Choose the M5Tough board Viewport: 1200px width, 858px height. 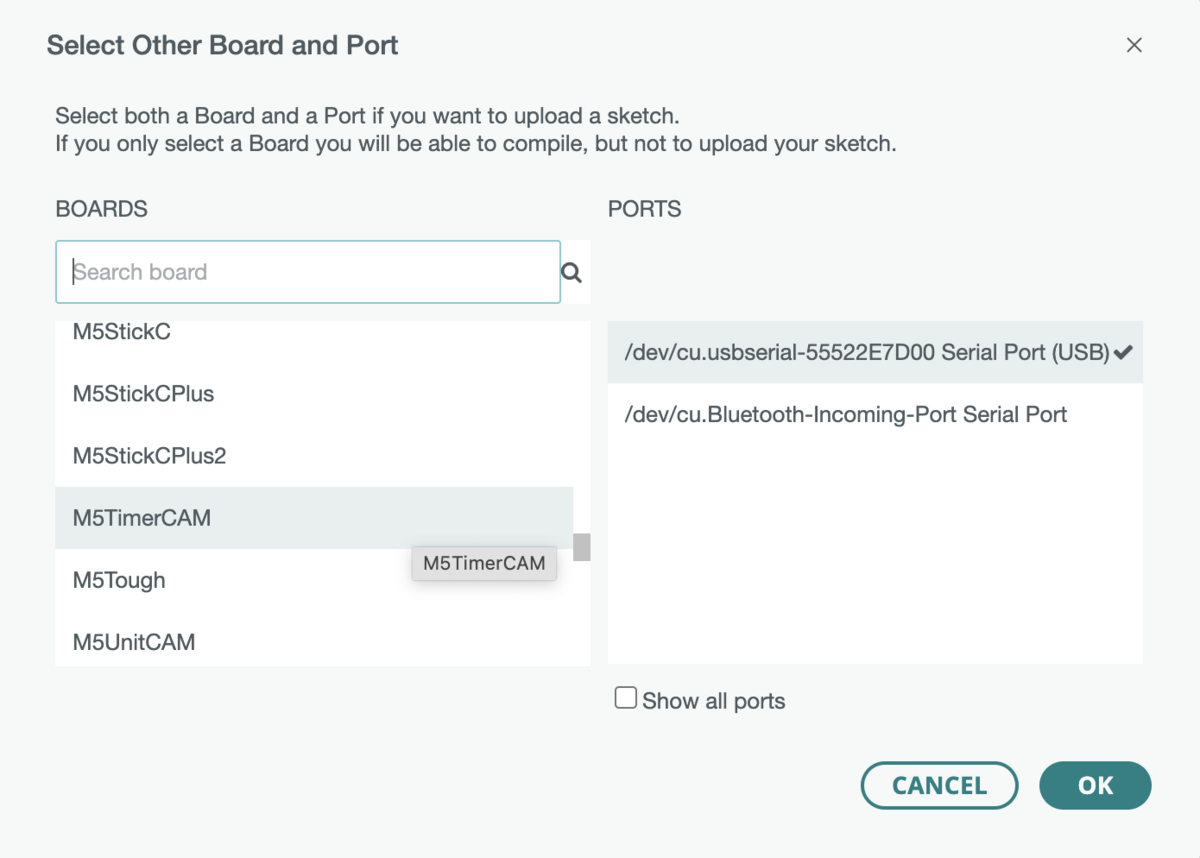point(119,580)
